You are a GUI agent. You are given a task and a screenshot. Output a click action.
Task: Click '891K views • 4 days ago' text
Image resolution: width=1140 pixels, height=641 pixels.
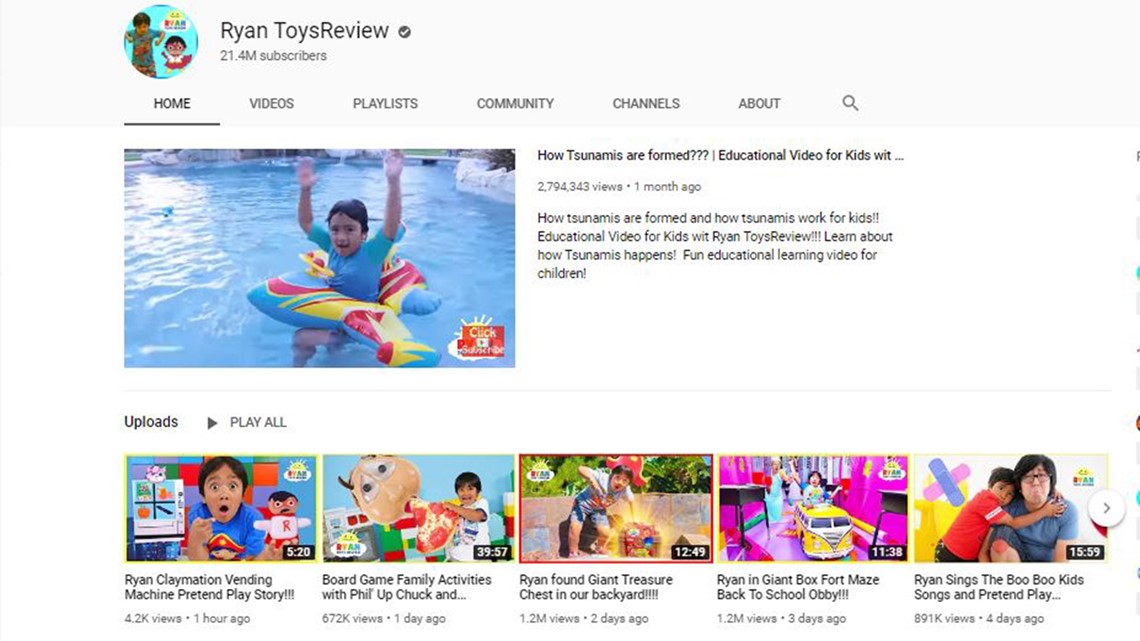coord(979,618)
